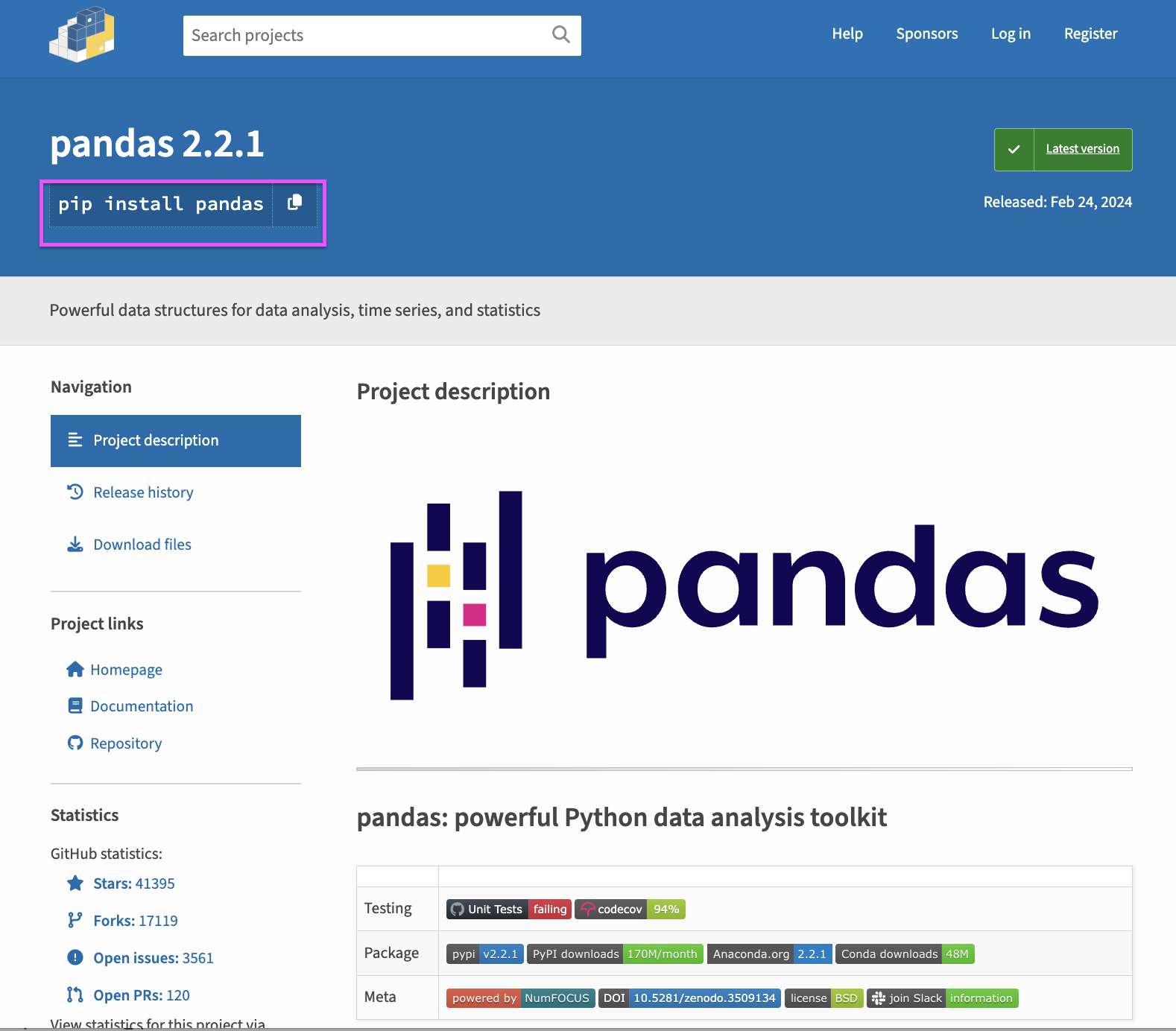Viewport: 1176px width, 1031px height.
Task: Click the powered by NumFOCUS badge
Action: coord(521,998)
